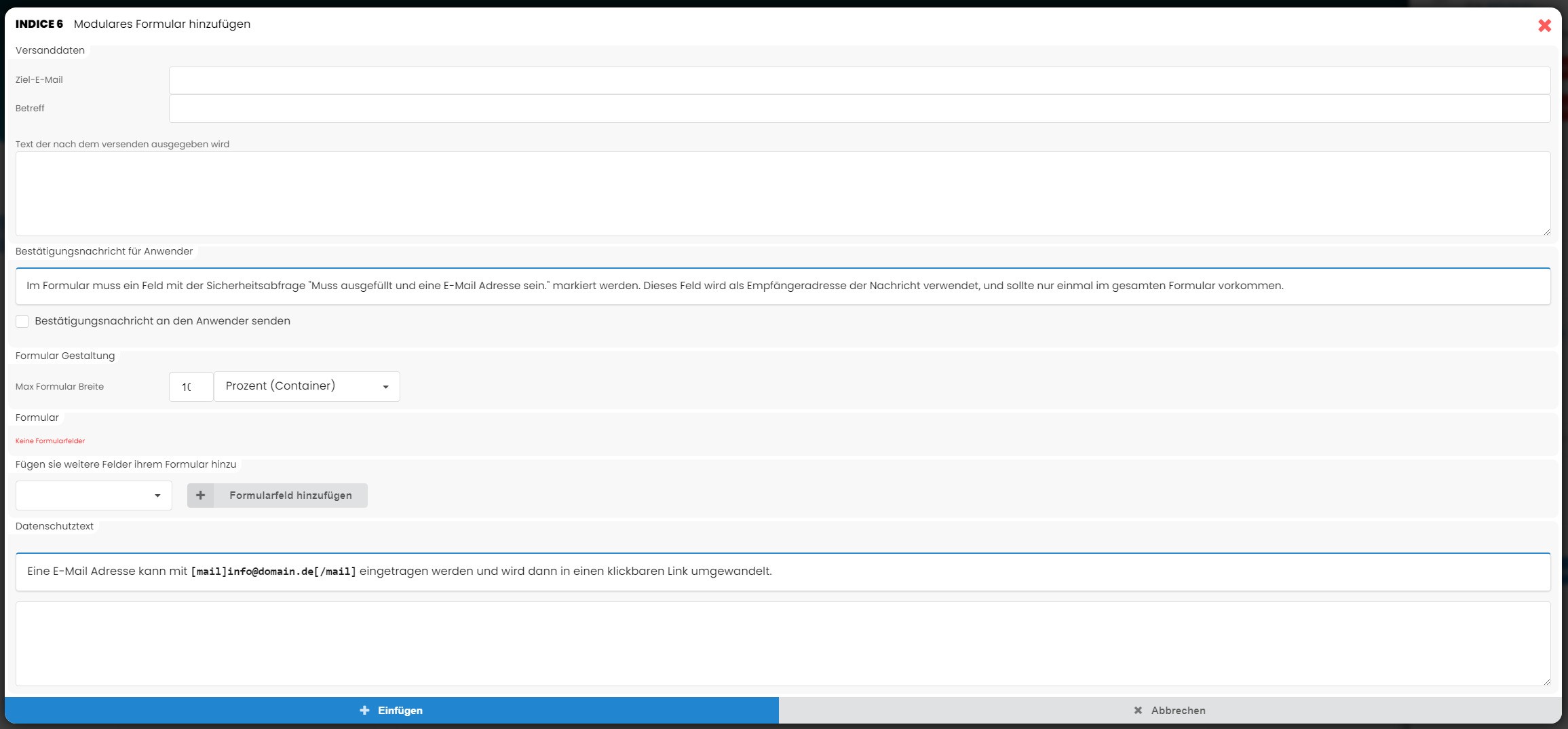This screenshot has height=729, width=1568.
Task: Enable Bestätigungsnachricht an den Anwender senden checkbox
Action: [x=22, y=321]
